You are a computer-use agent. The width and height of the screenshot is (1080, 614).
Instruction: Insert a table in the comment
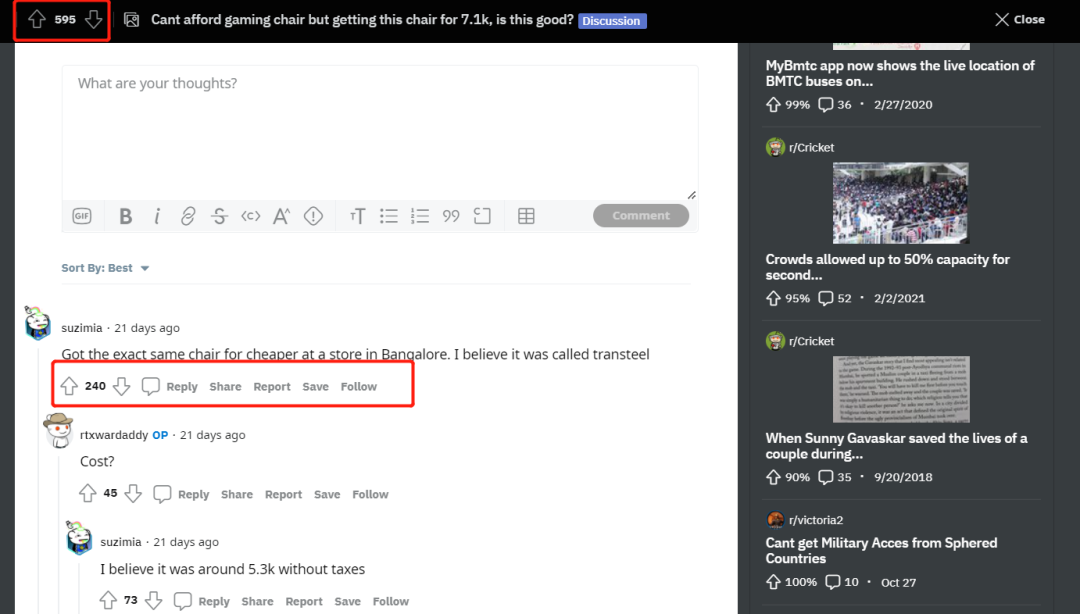pos(526,216)
